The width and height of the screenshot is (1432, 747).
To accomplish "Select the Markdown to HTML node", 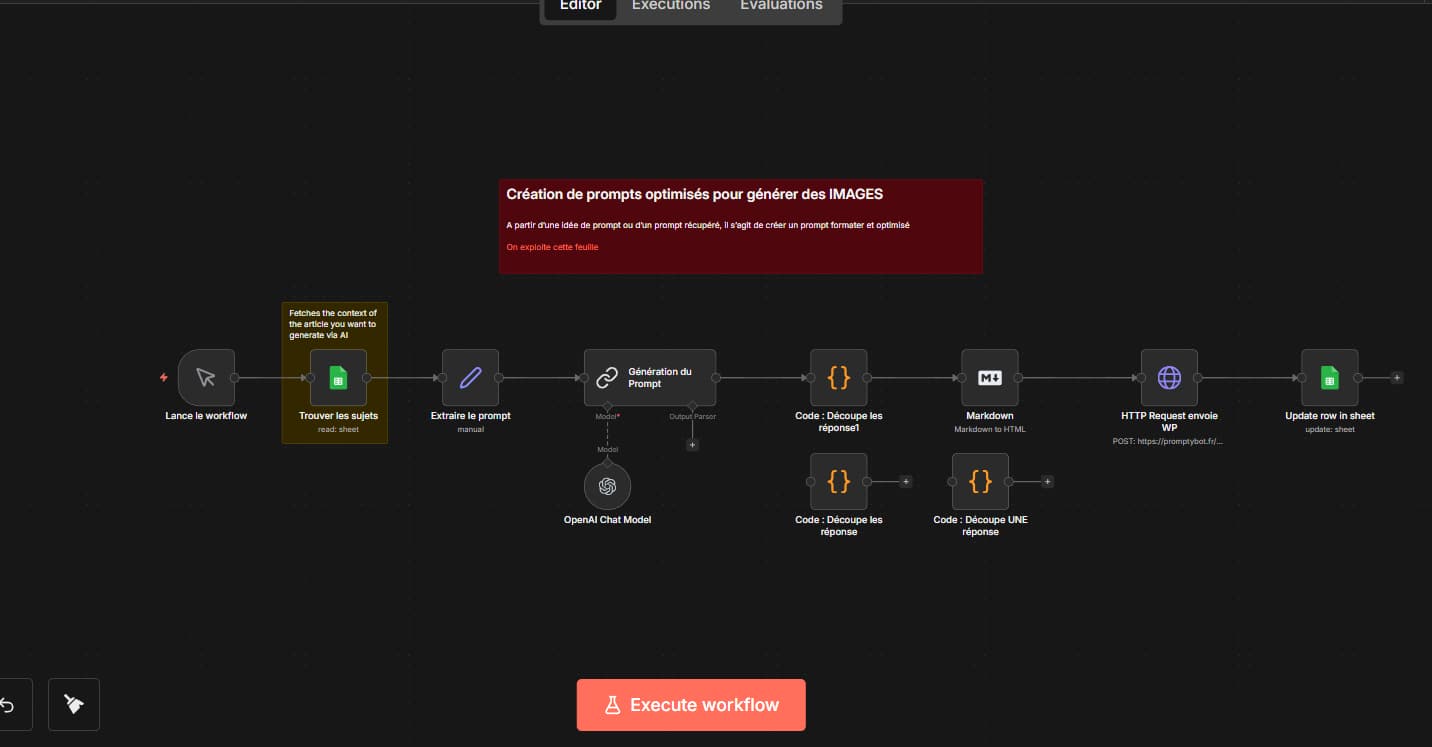I will [x=989, y=378].
